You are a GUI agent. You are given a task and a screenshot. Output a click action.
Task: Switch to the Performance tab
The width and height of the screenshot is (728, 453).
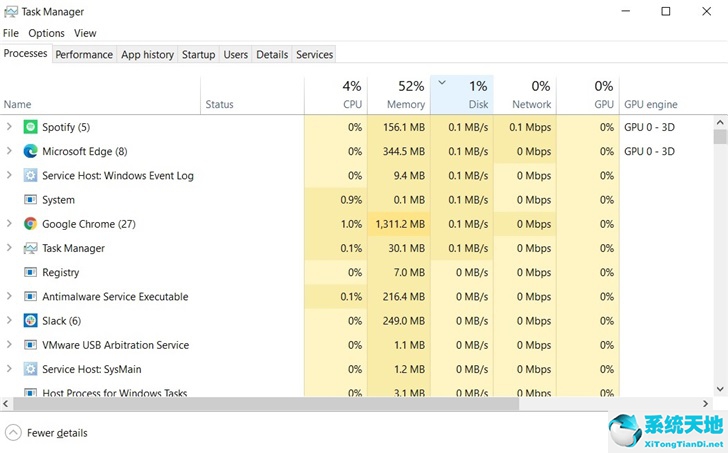[84, 54]
